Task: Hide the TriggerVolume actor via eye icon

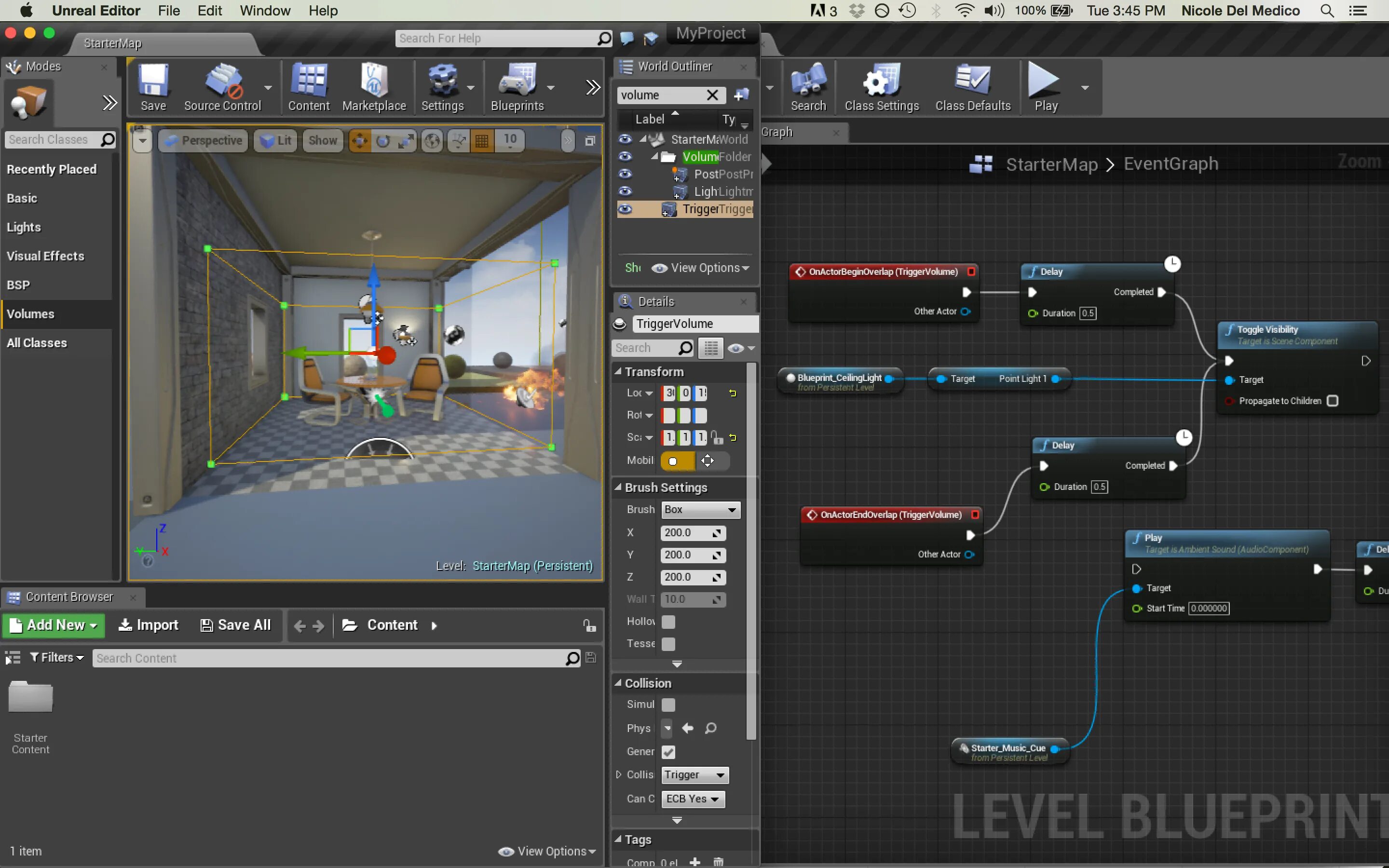Action: pyautogui.click(x=625, y=209)
